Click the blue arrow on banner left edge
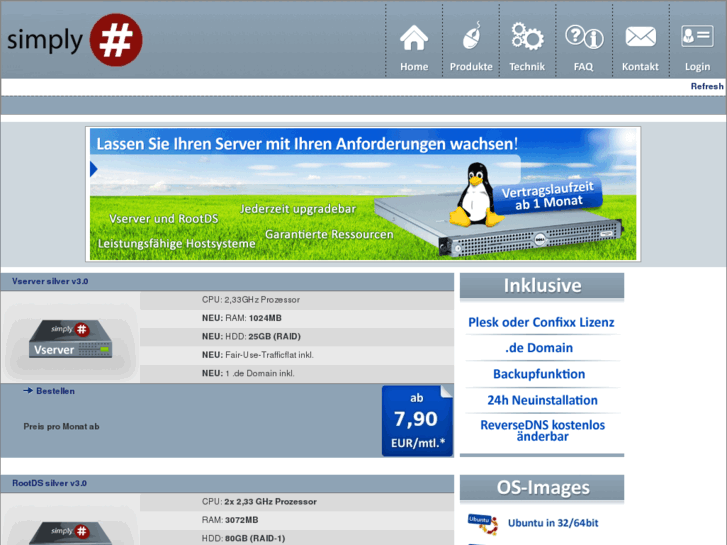Image resolution: width=727 pixels, height=545 pixels. pyautogui.click(x=94, y=169)
